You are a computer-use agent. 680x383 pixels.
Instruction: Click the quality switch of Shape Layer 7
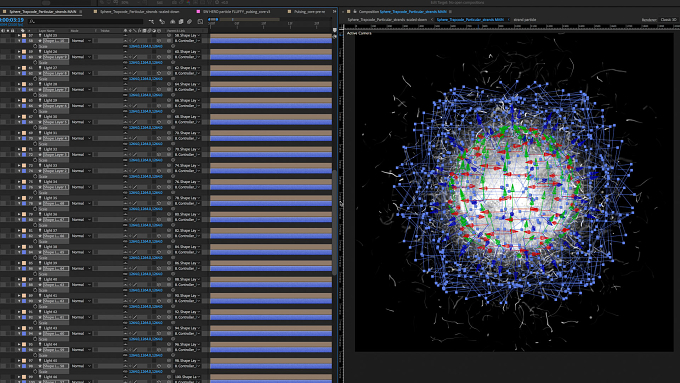pos(134,89)
